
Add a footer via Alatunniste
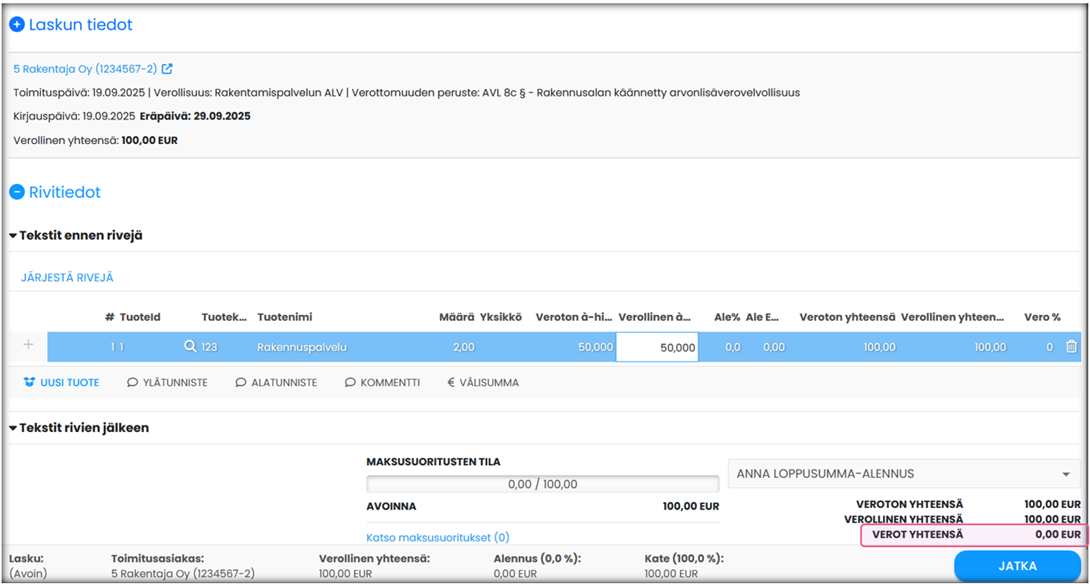pyautogui.click(x=276, y=382)
